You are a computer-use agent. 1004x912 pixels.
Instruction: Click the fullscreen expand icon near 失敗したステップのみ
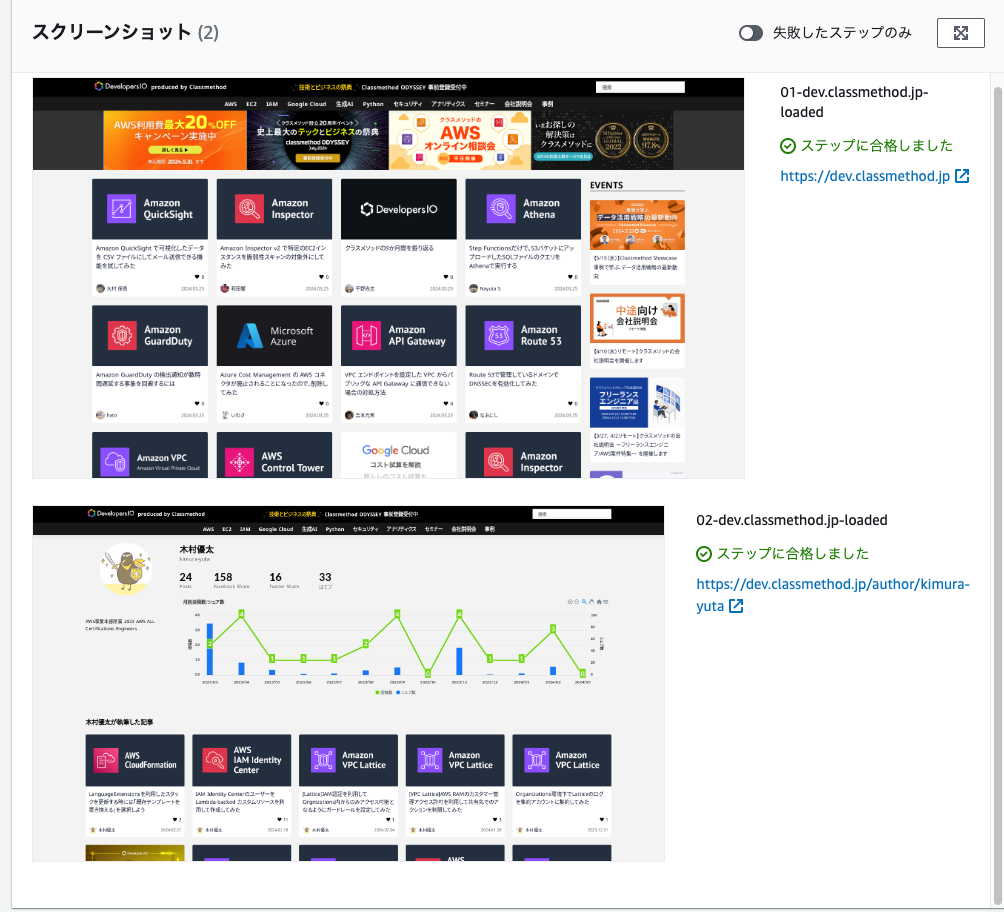(x=960, y=33)
